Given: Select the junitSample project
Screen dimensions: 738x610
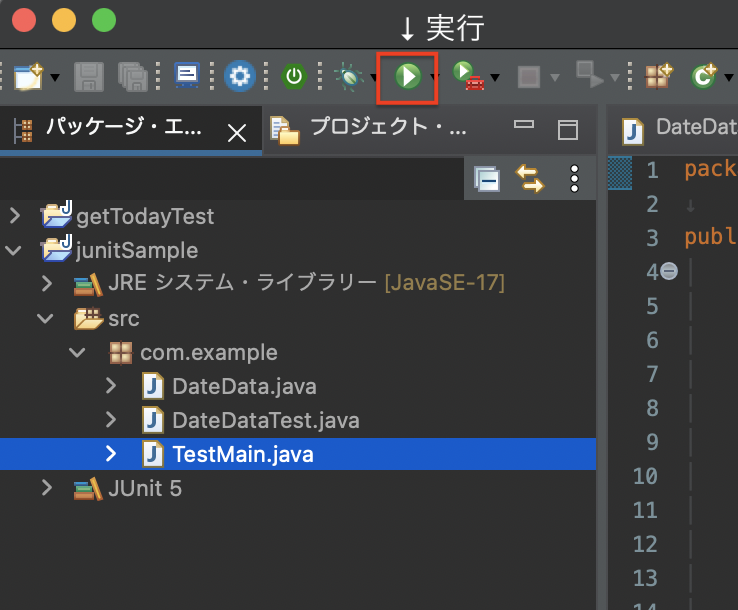Looking at the screenshot, I should [x=137, y=250].
